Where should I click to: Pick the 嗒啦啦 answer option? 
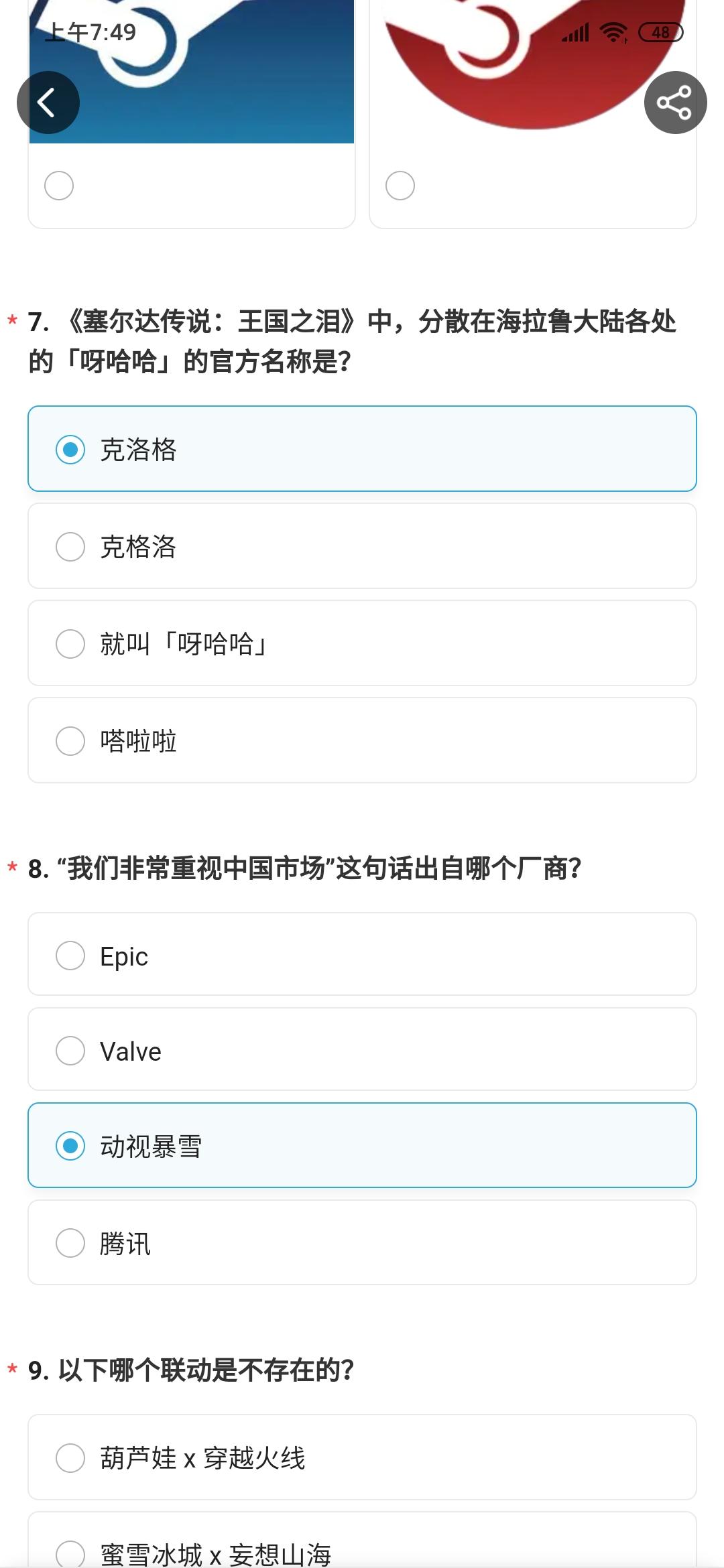point(362,740)
